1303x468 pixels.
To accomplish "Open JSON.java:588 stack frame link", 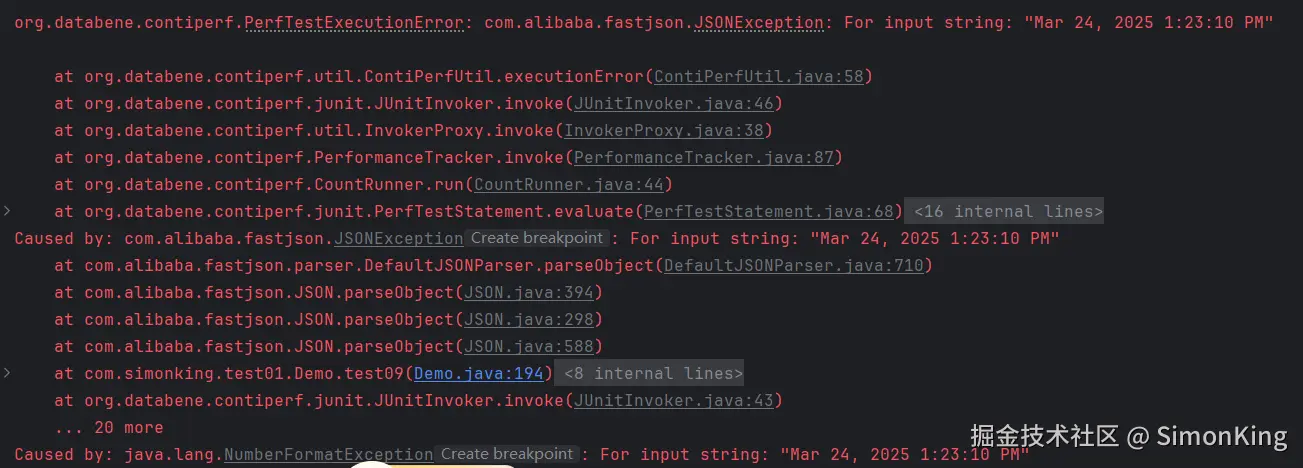I will coord(529,346).
